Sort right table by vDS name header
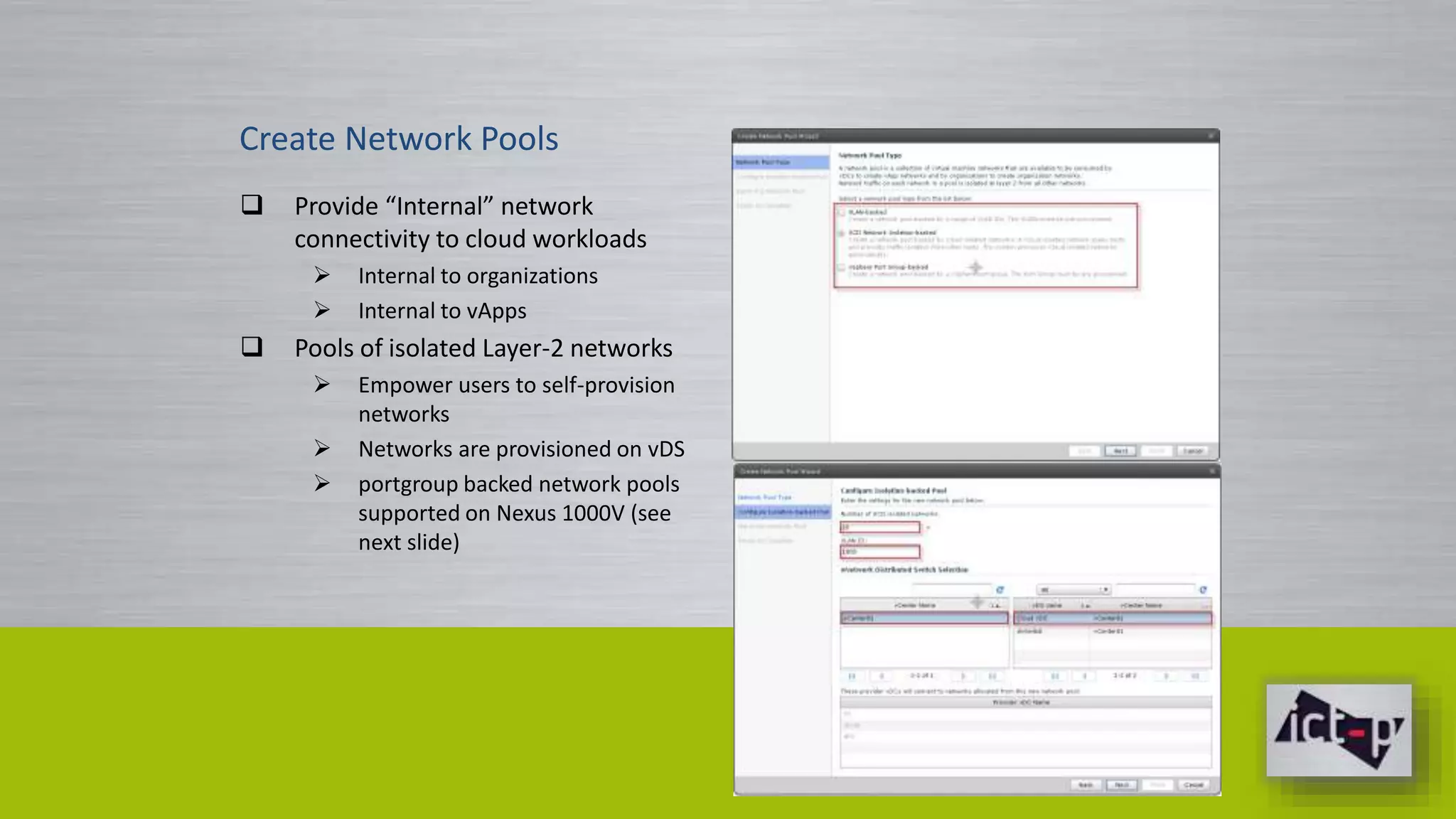 click(1051, 605)
